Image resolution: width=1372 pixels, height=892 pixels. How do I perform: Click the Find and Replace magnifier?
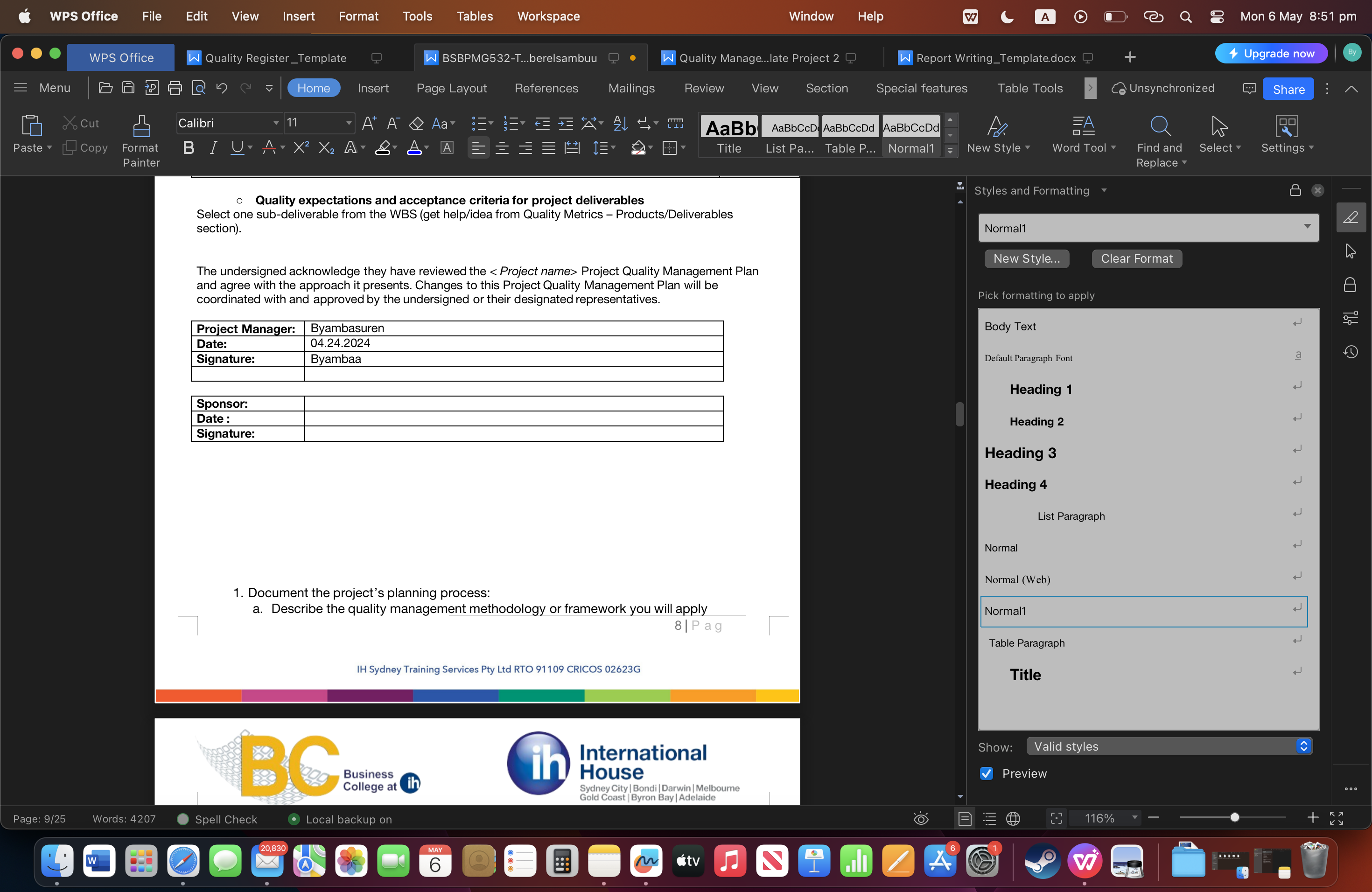click(1159, 126)
